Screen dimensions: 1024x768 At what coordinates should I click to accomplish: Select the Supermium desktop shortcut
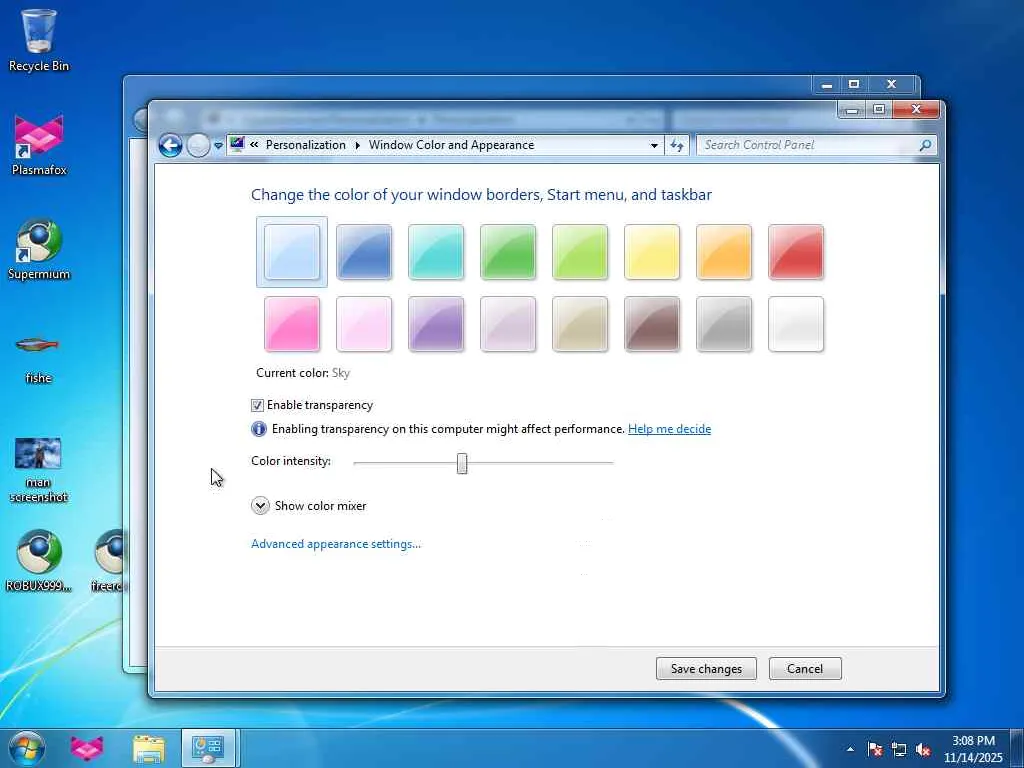click(x=39, y=249)
